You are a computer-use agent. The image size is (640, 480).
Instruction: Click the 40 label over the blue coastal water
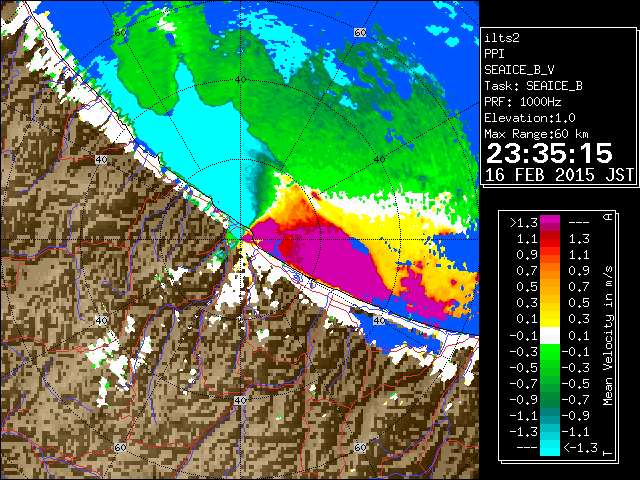[380, 320]
